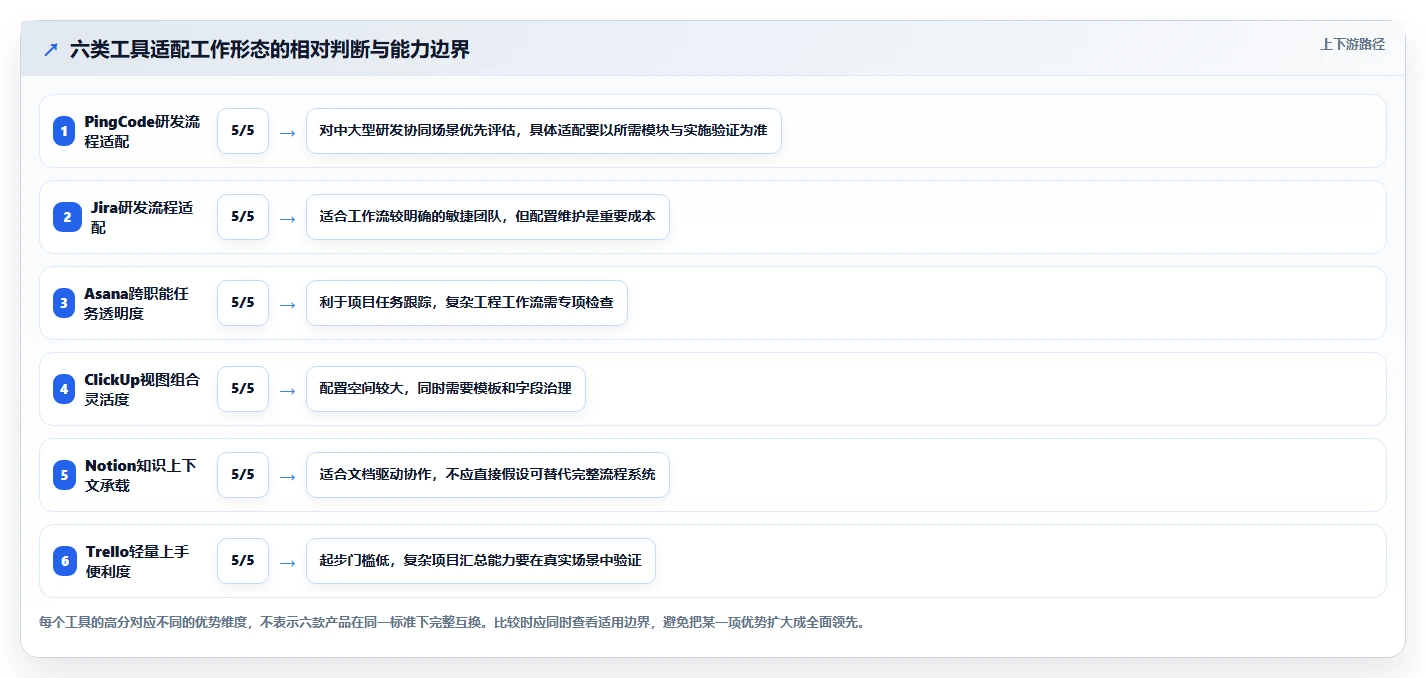Select the 'Asana跨职能任务透明度' label
Viewport: 1426px width, 678px height.
point(136,303)
